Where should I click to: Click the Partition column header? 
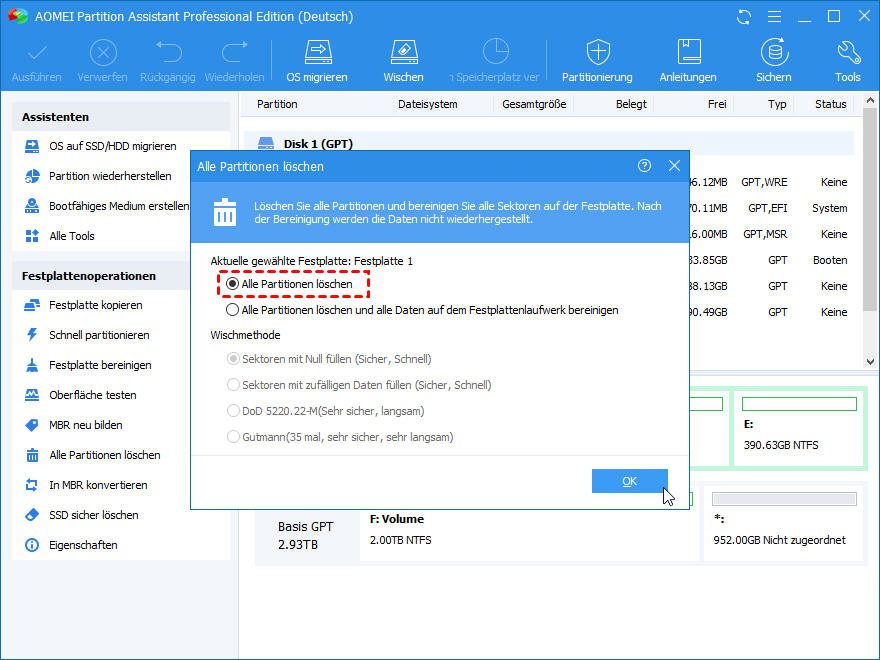tap(277, 104)
